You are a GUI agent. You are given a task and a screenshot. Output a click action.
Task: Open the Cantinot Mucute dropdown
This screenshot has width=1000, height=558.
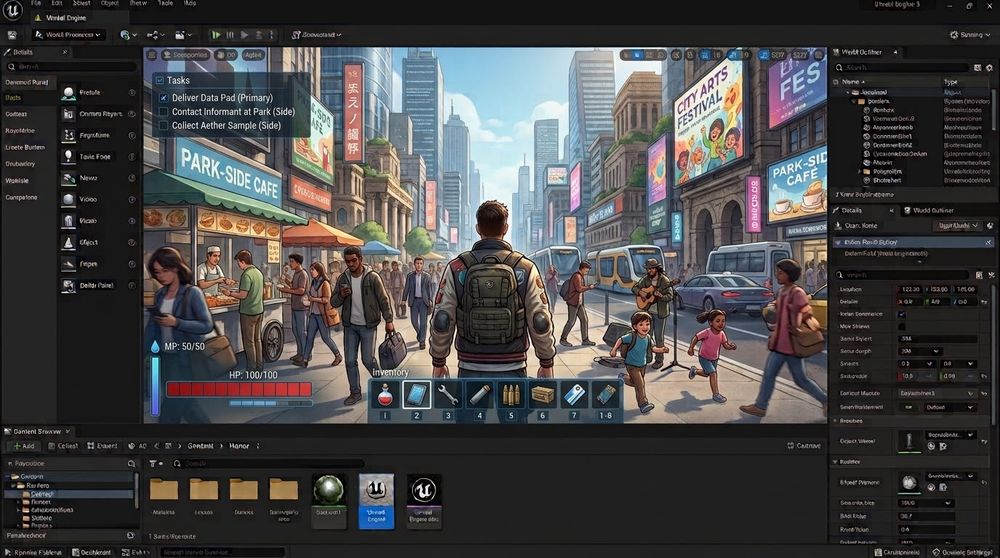(x=936, y=393)
